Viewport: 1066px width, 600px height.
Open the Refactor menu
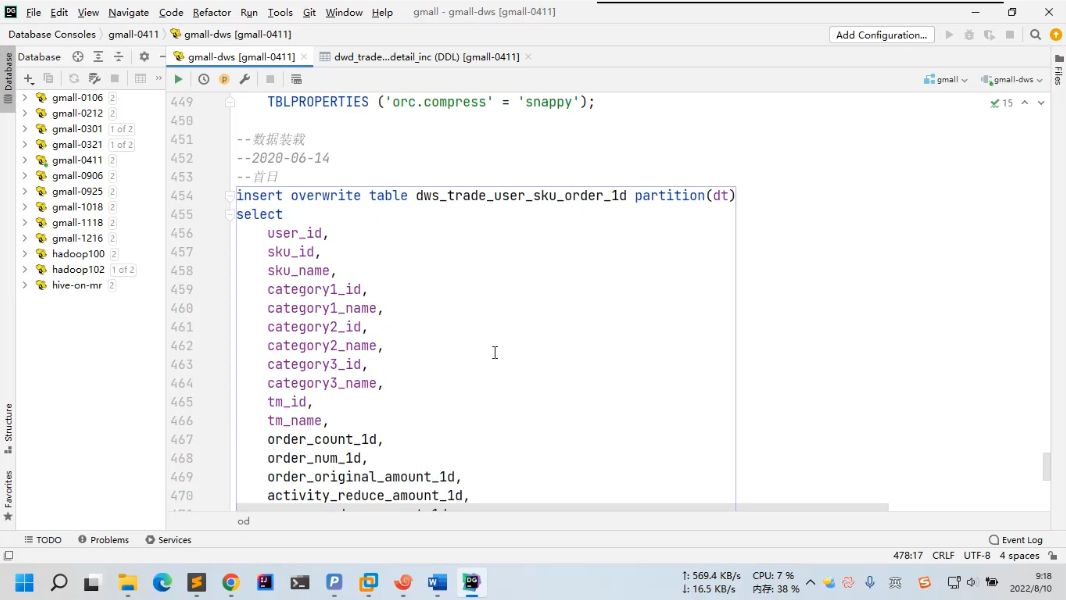click(211, 12)
